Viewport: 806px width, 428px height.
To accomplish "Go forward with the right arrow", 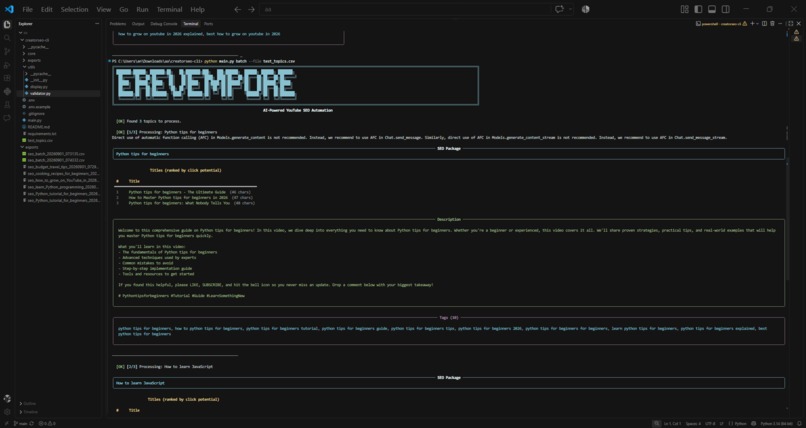I will (251, 9).
